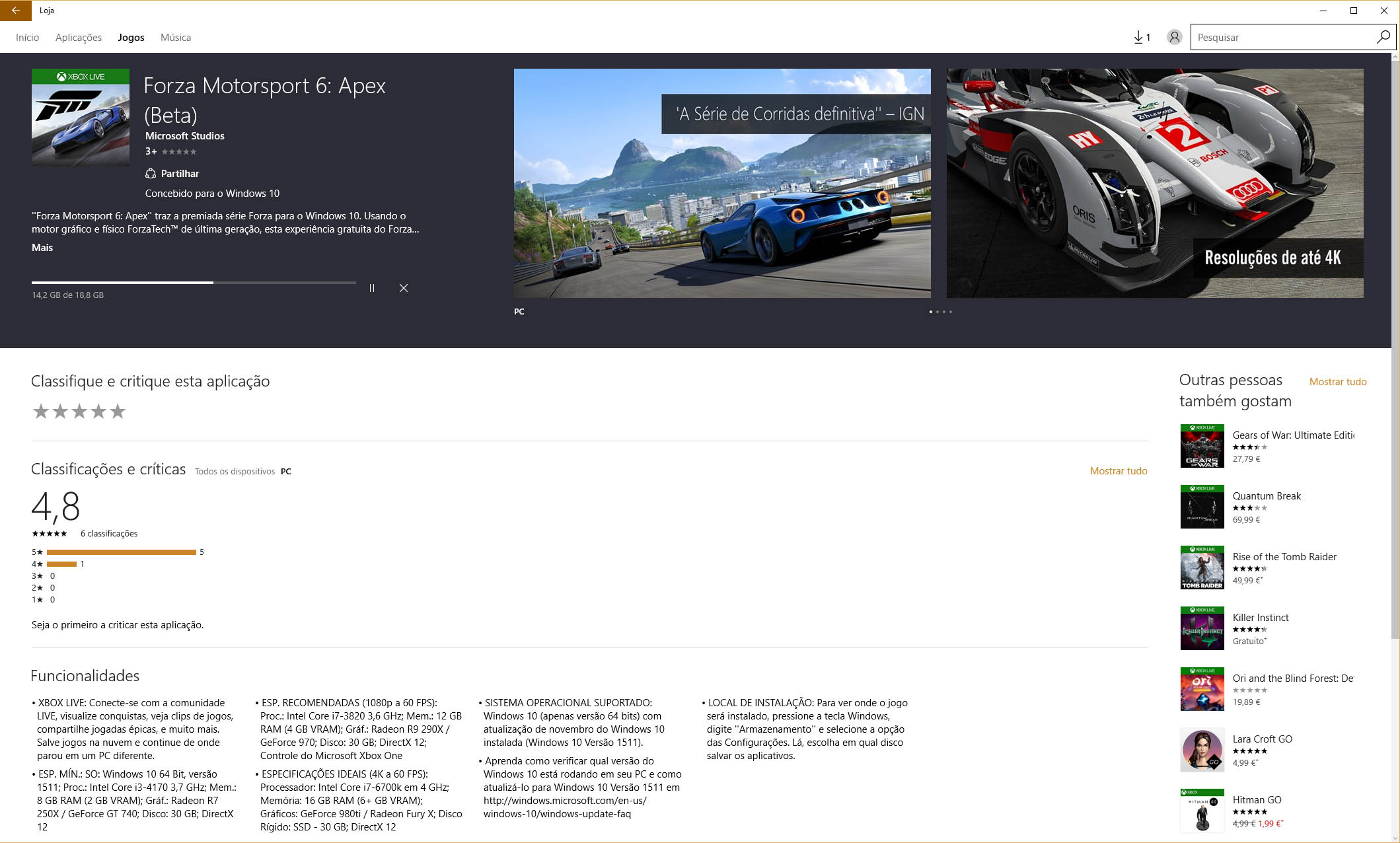
Task: Click the download progress bar
Action: coord(193,283)
